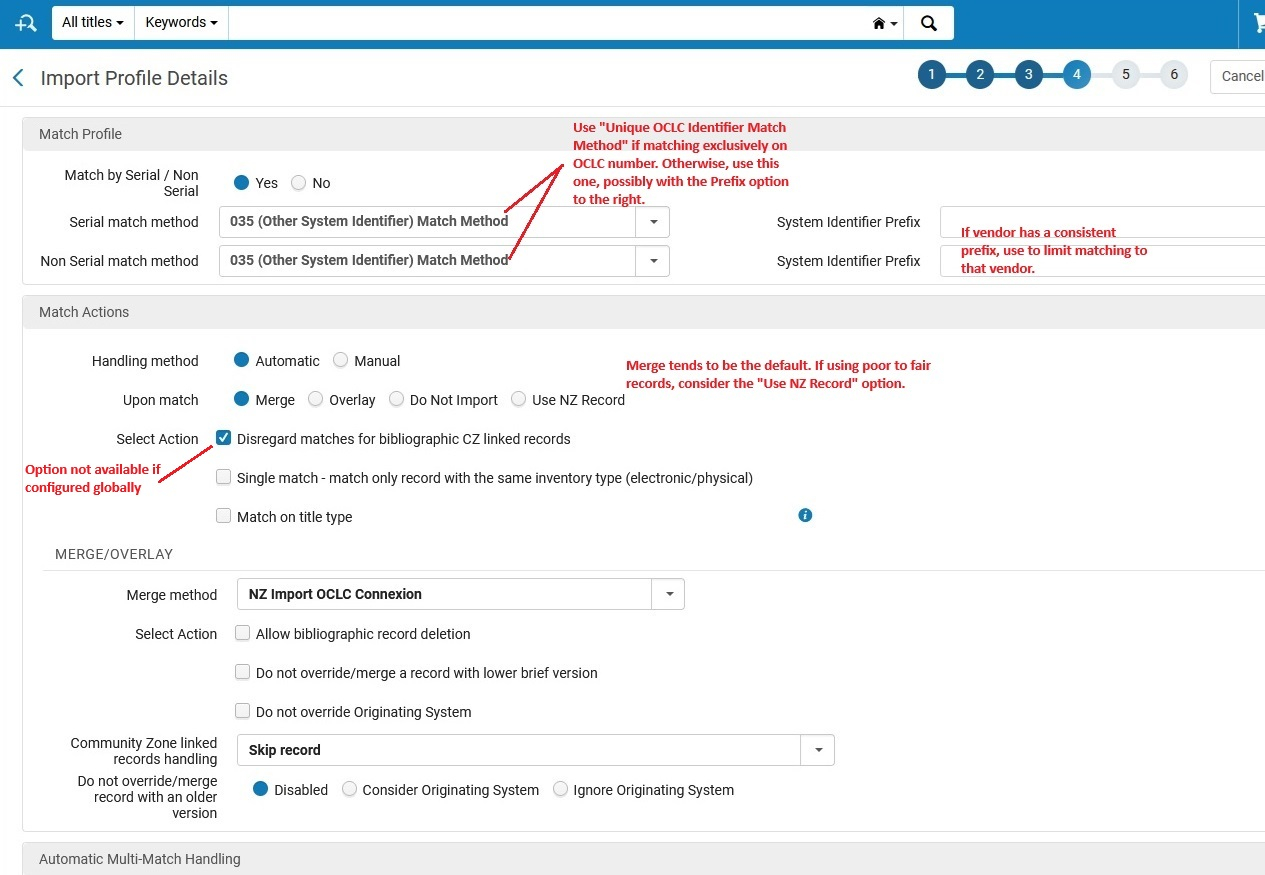The image size is (1265, 875).
Task: Choose Overlay upon match
Action: tap(316, 400)
